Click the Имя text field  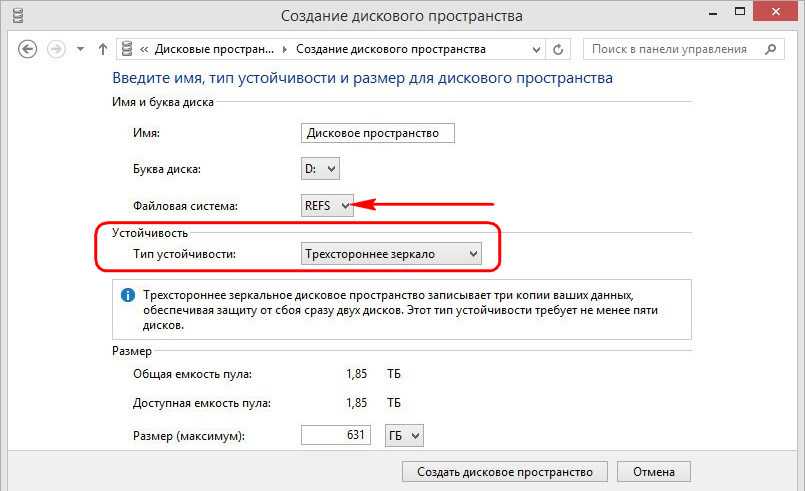[377, 133]
